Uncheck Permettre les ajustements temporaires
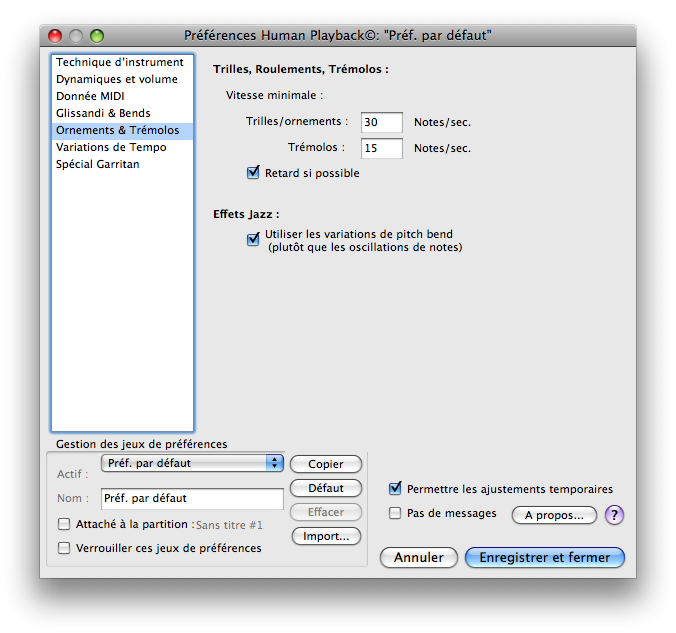Image resolution: width=676 pixels, height=633 pixels. [395, 489]
